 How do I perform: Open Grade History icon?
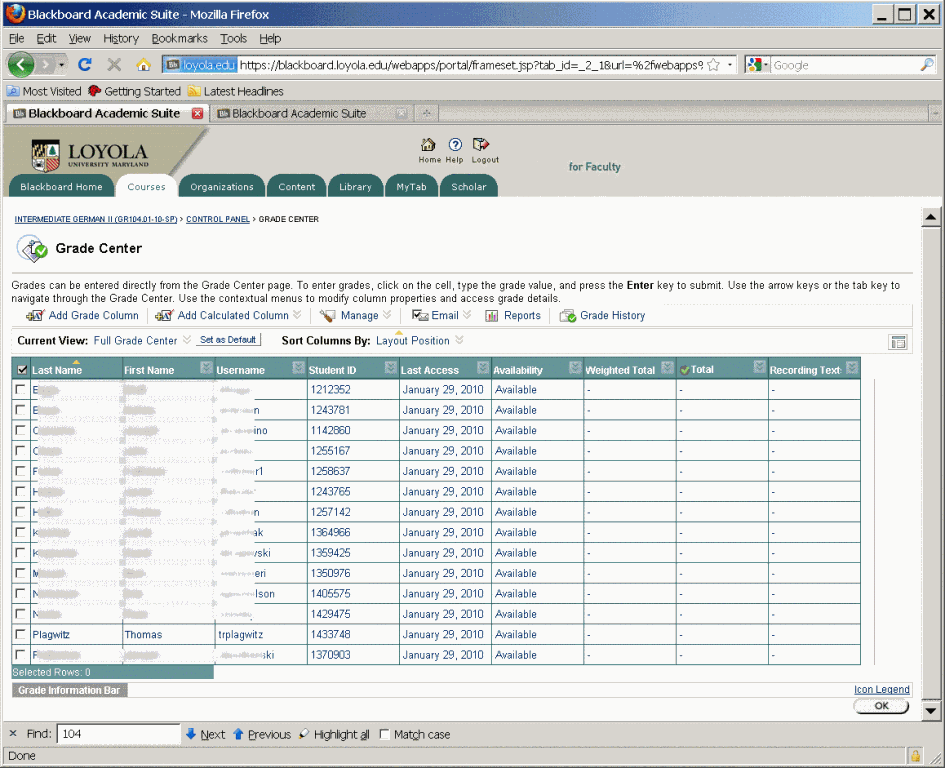tap(567, 316)
